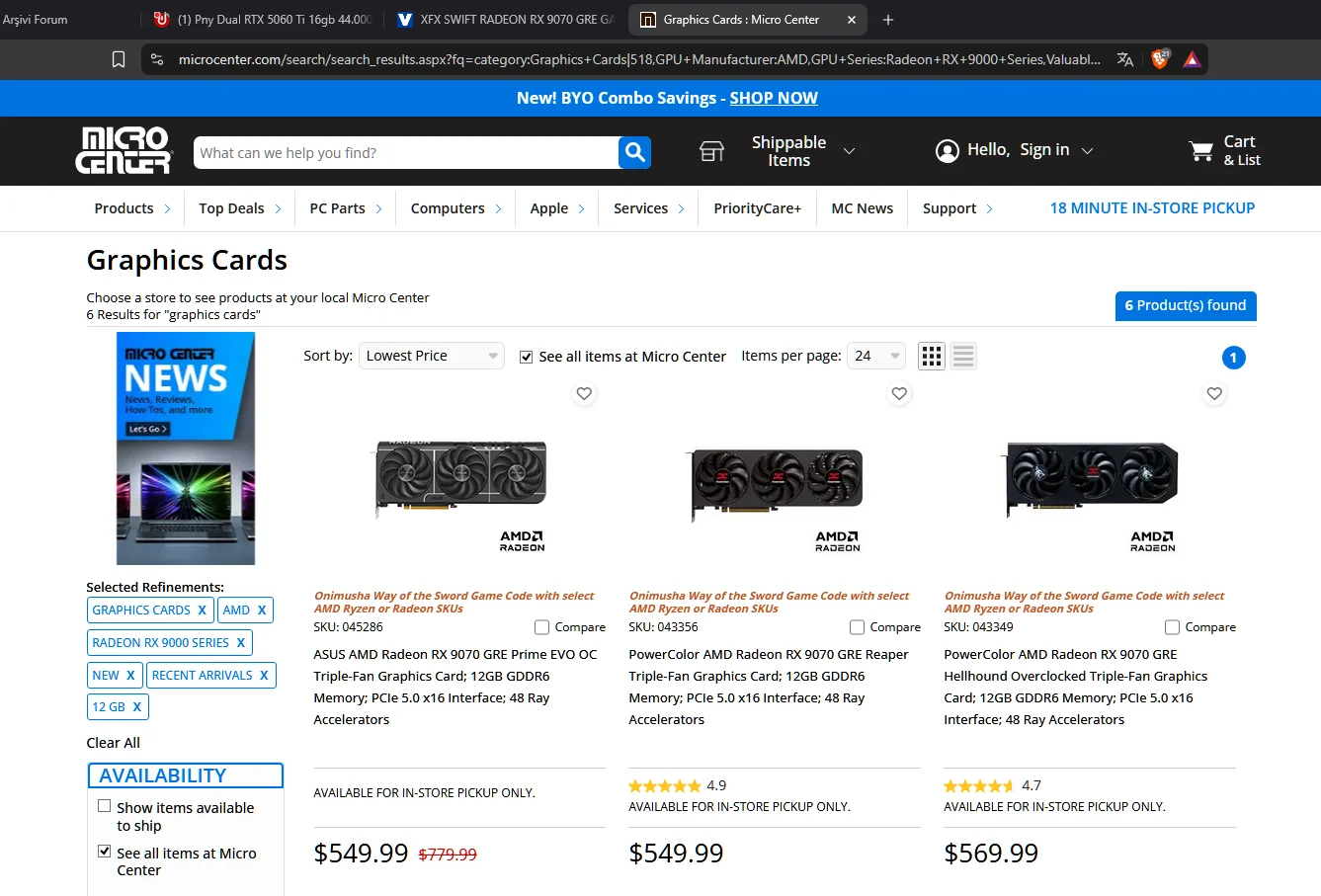This screenshot has height=896, width=1321.
Task: Click the SHOP NOW link
Action: click(774, 98)
